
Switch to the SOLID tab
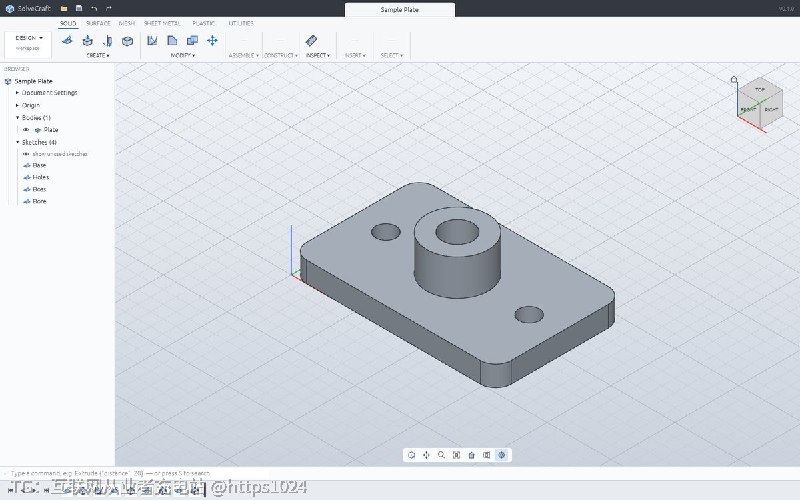[68, 23]
